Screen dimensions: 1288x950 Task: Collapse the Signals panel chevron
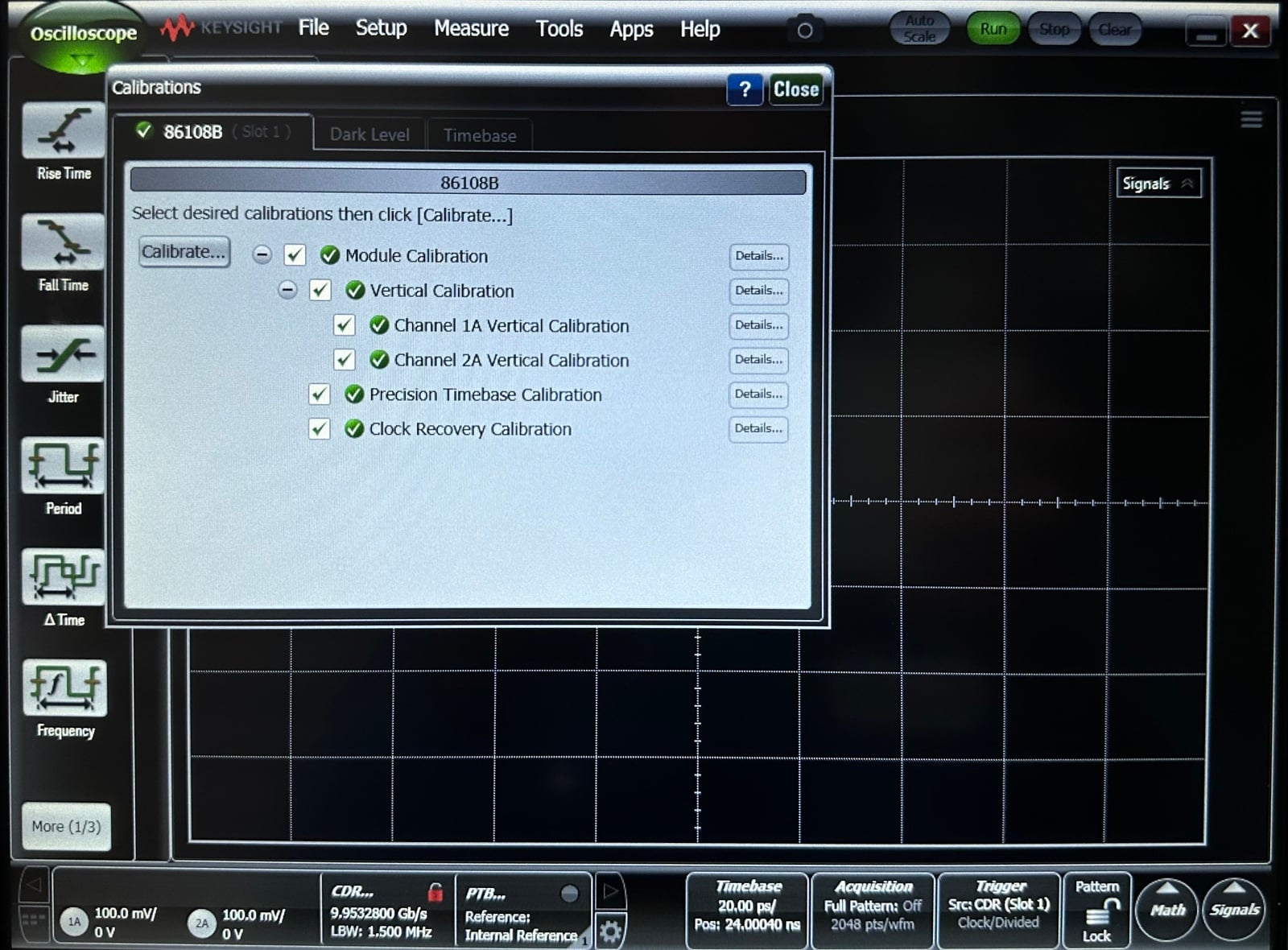click(x=1187, y=184)
